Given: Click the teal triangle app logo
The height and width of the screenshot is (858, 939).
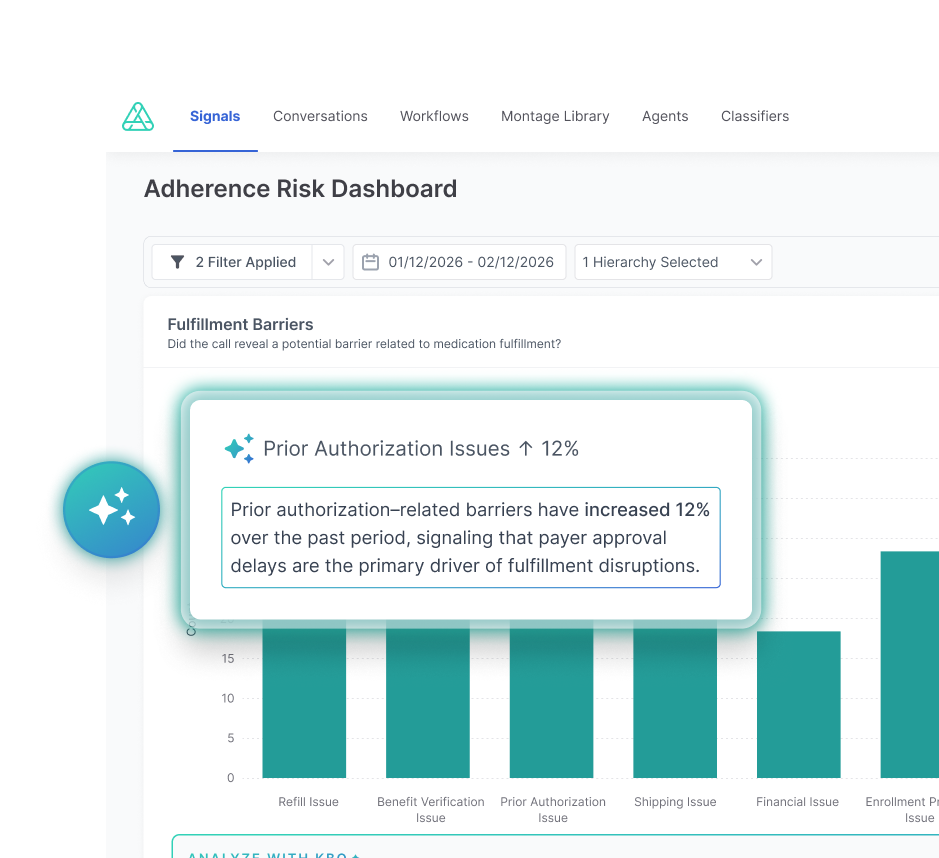Looking at the screenshot, I should click(x=138, y=116).
